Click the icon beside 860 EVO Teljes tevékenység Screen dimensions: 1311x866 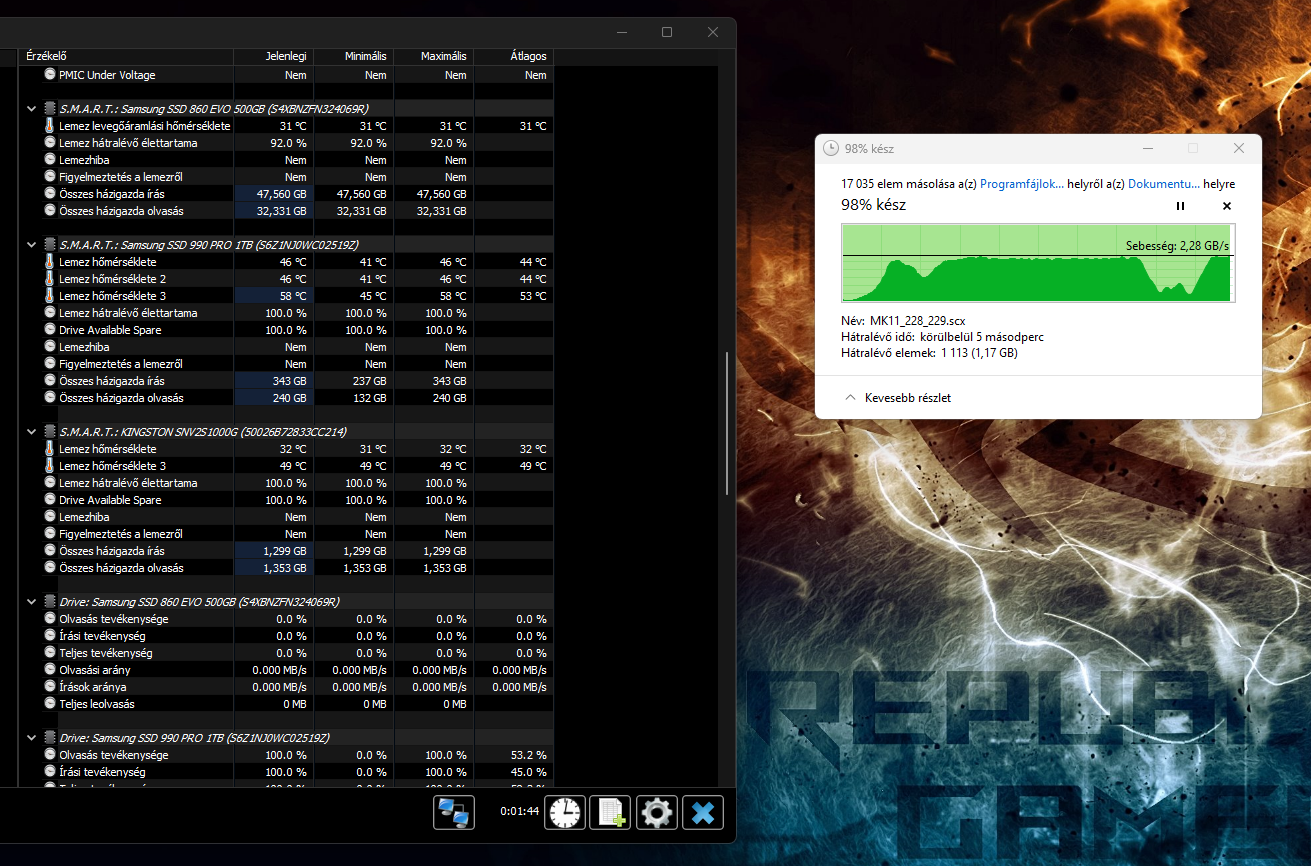[x=51, y=653]
